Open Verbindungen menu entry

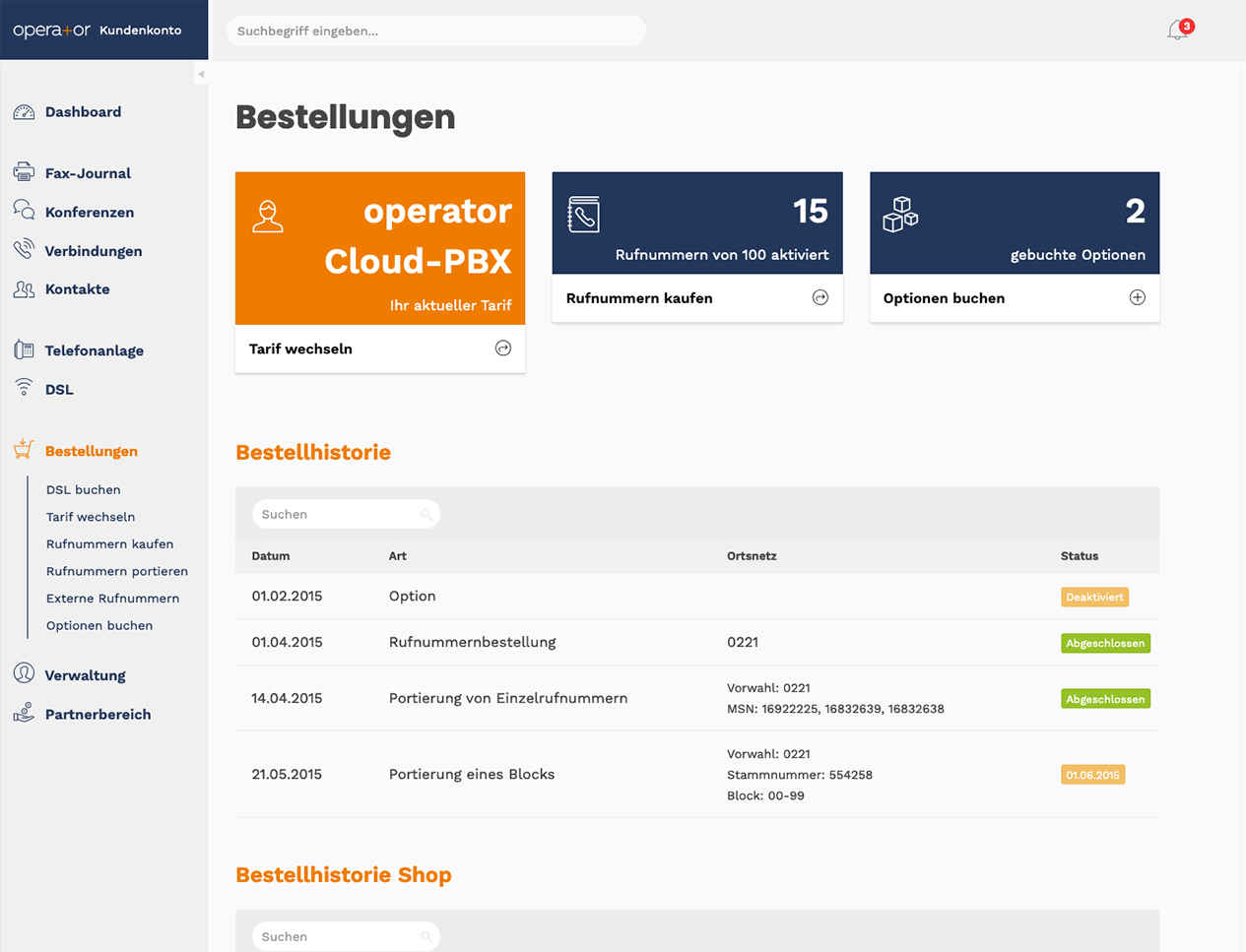pos(94,251)
